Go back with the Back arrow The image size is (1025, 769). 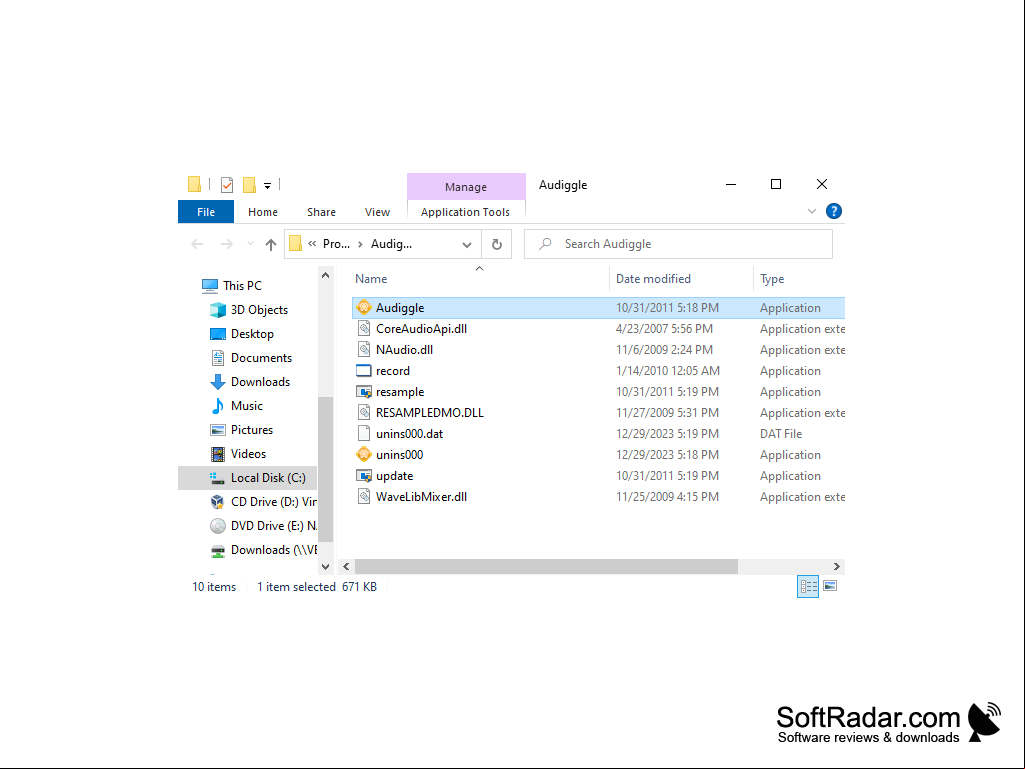tap(197, 244)
